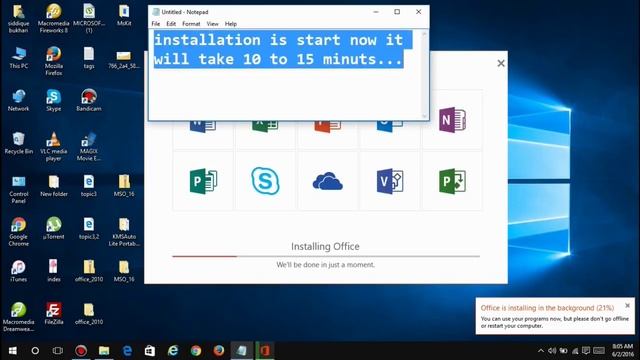
Task: Click the volume speaker icon in system tray
Action: point(552,351)
